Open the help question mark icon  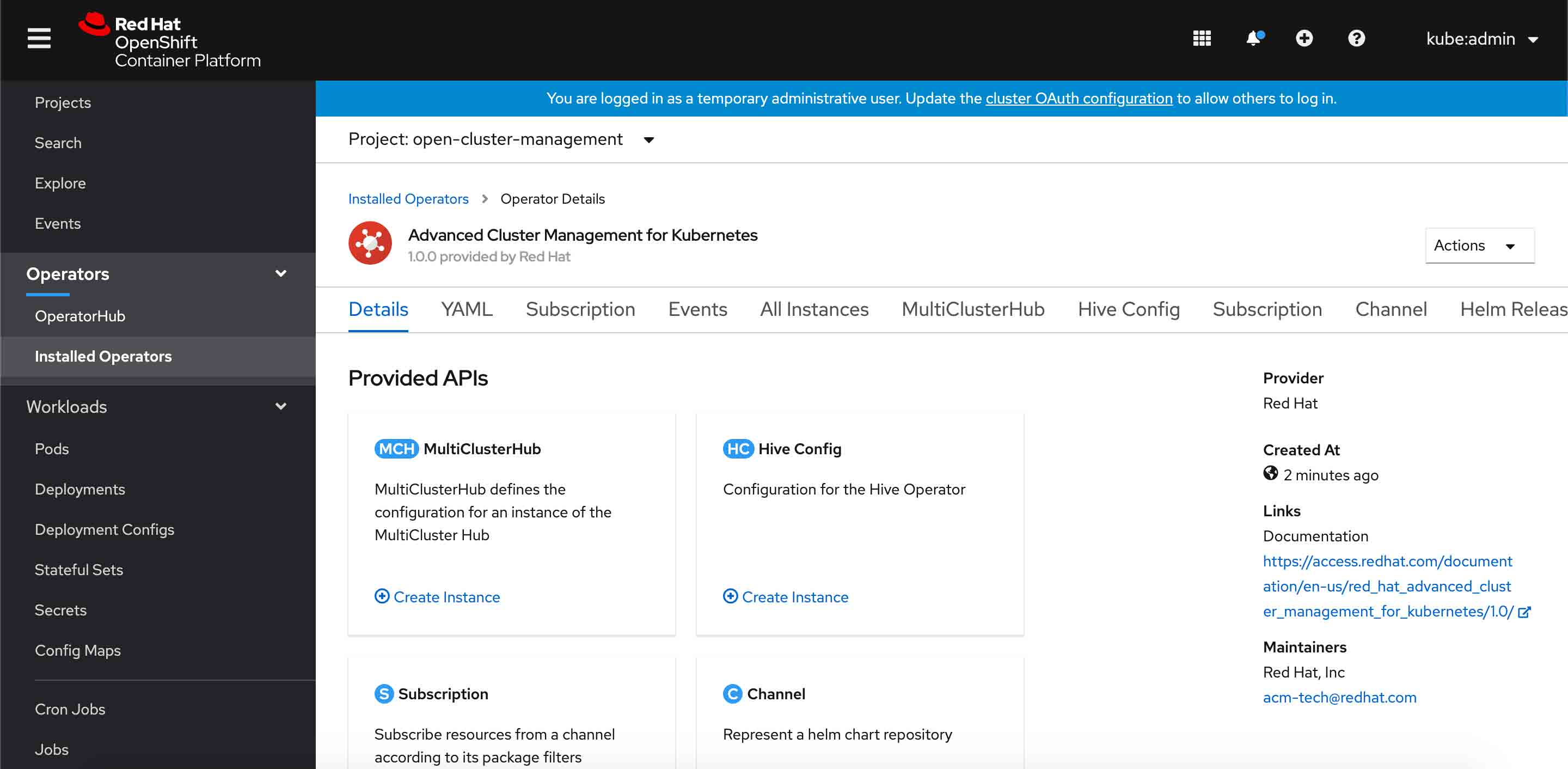1356,38
